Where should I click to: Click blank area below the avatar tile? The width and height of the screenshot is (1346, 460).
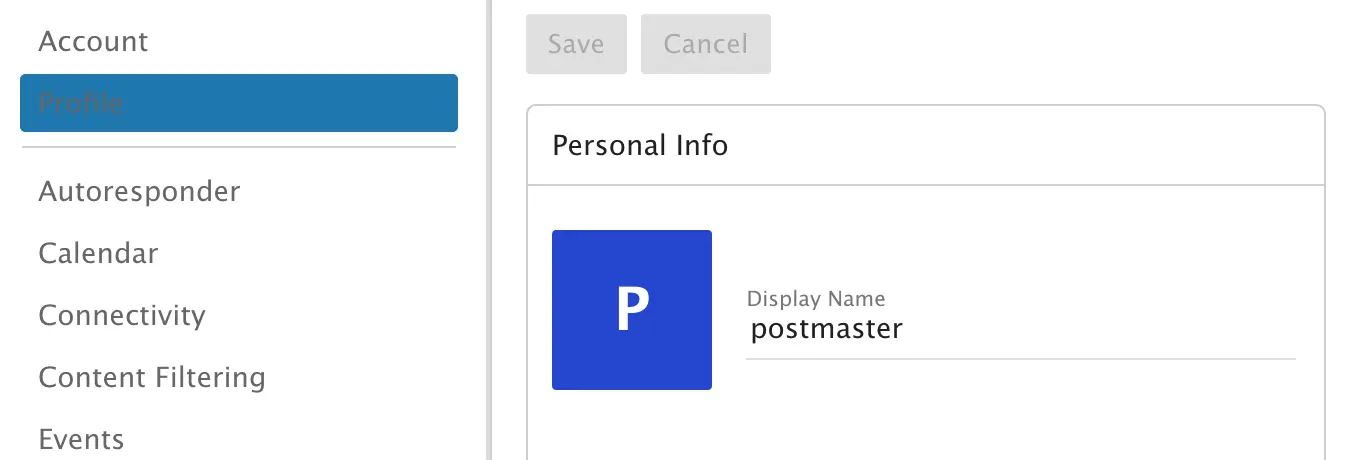tap(632, 425)
